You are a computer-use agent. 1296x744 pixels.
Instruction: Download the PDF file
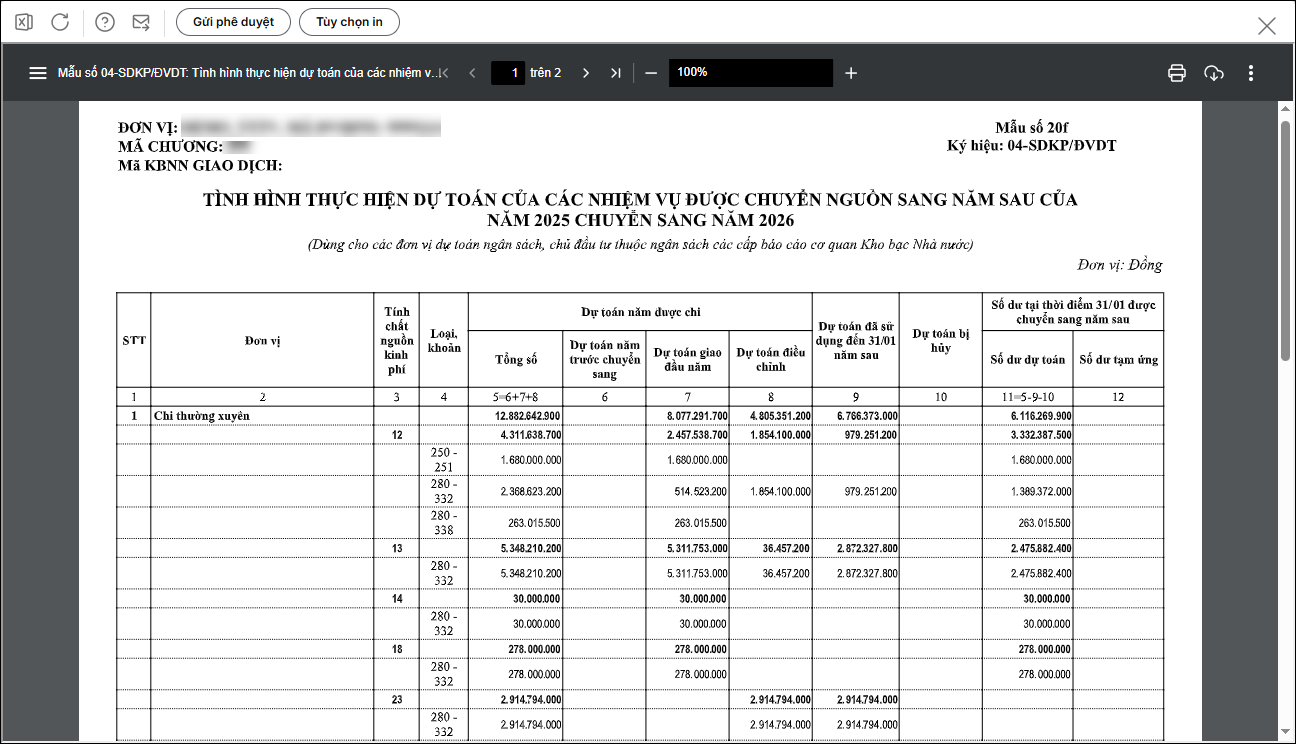point(1214,73)
